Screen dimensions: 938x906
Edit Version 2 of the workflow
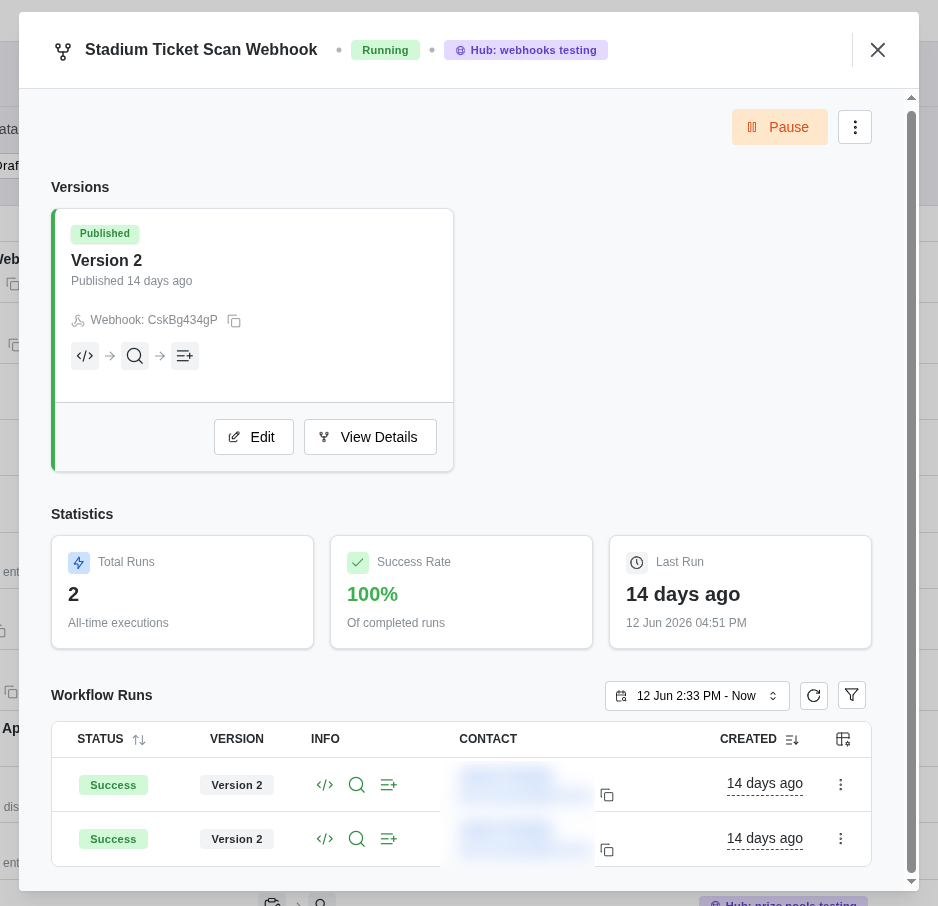[254, 437]
